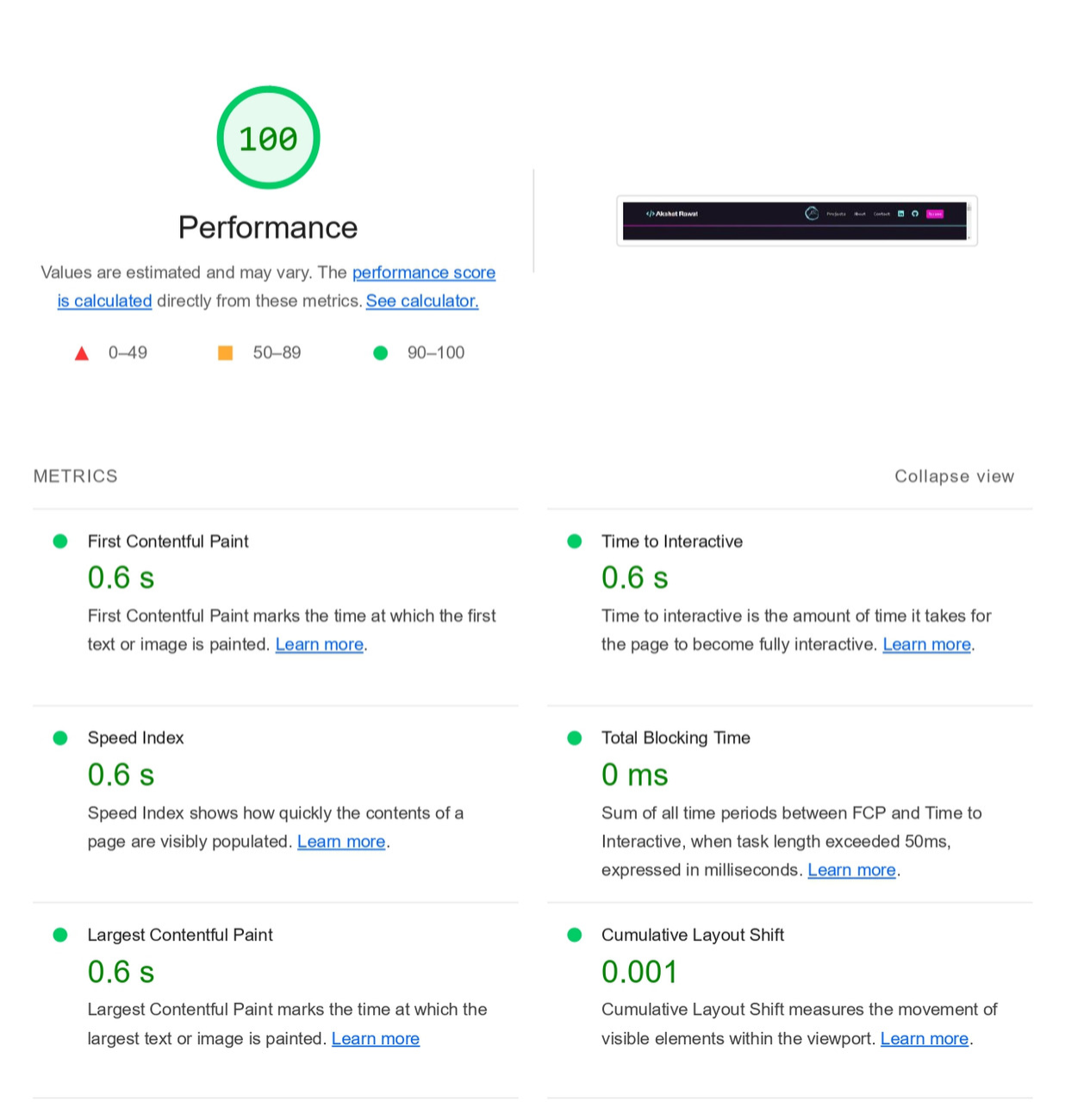
Task: Open the See calculator link
Action: [x=421, y=301]
